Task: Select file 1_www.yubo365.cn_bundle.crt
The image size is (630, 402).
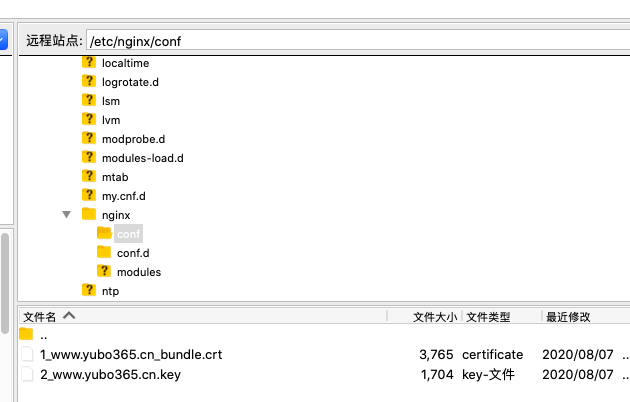Action: point(131,355)
